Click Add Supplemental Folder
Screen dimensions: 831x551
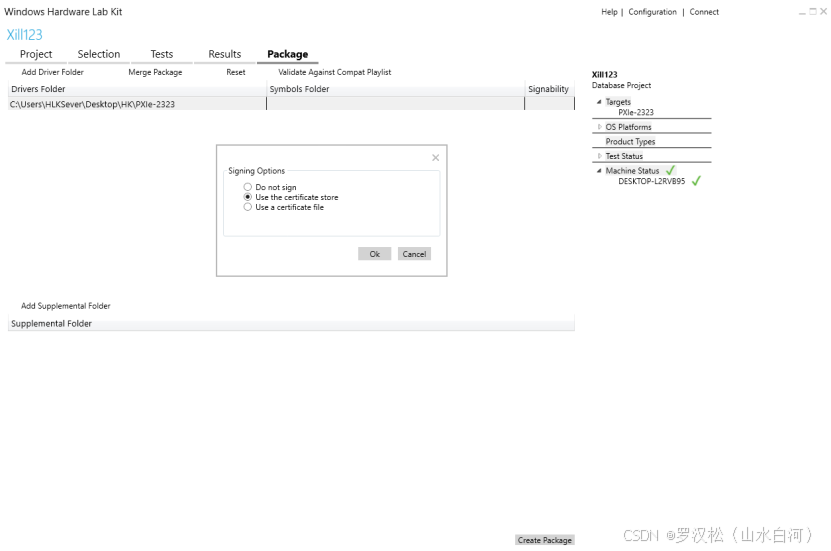point(66,306)
